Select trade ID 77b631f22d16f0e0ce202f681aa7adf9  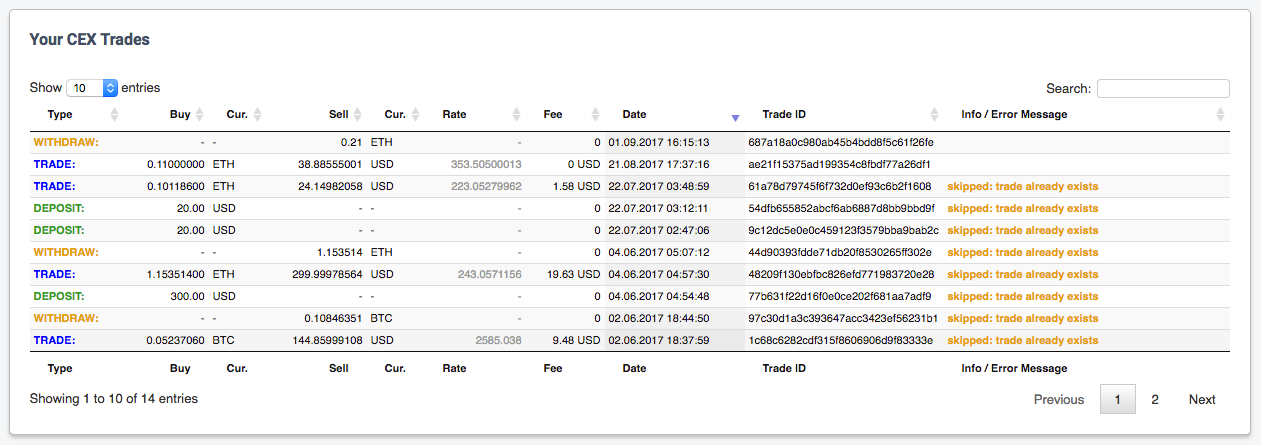(840, 296)
